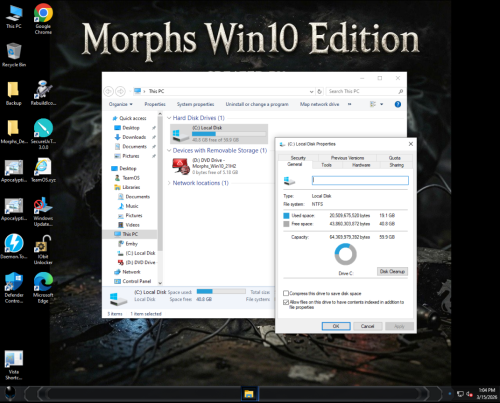The image size is (500, 403).
Task: Switch to the Security tab
Action: point(298,158)
